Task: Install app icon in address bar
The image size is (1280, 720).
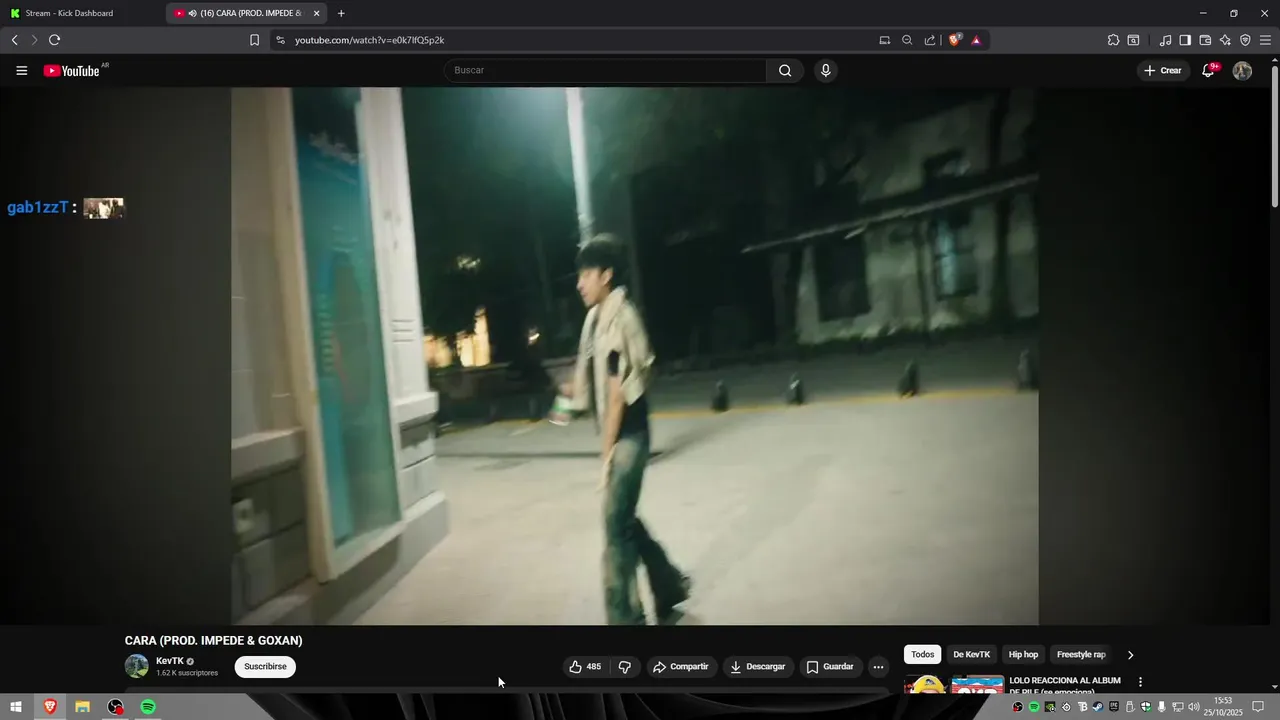Action: 884,40
